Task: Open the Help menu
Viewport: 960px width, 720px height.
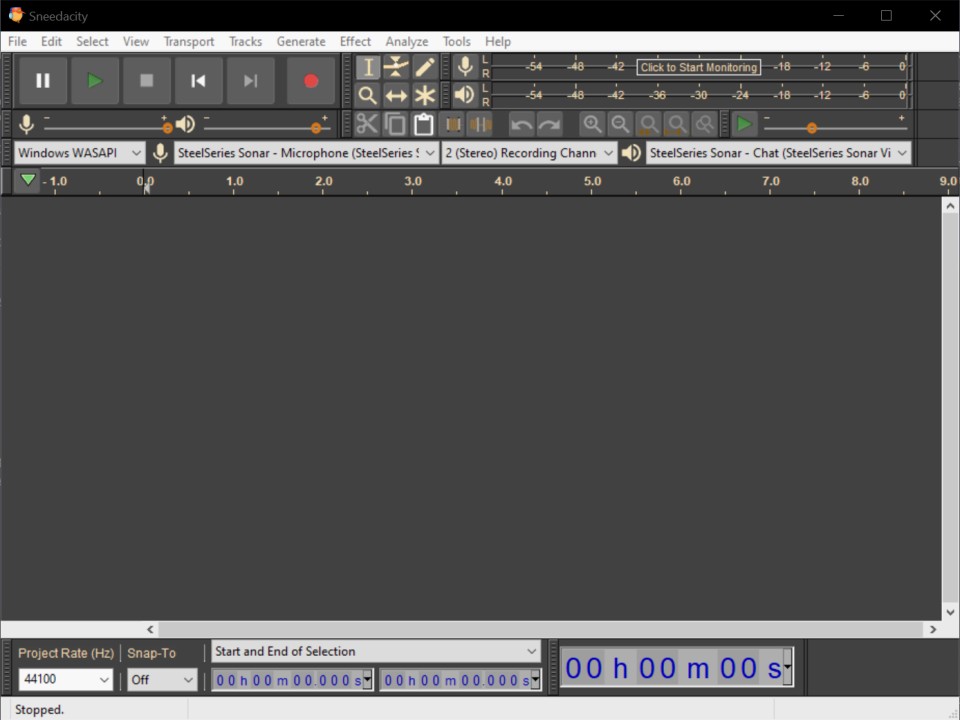Action: [x=498, y=42]
